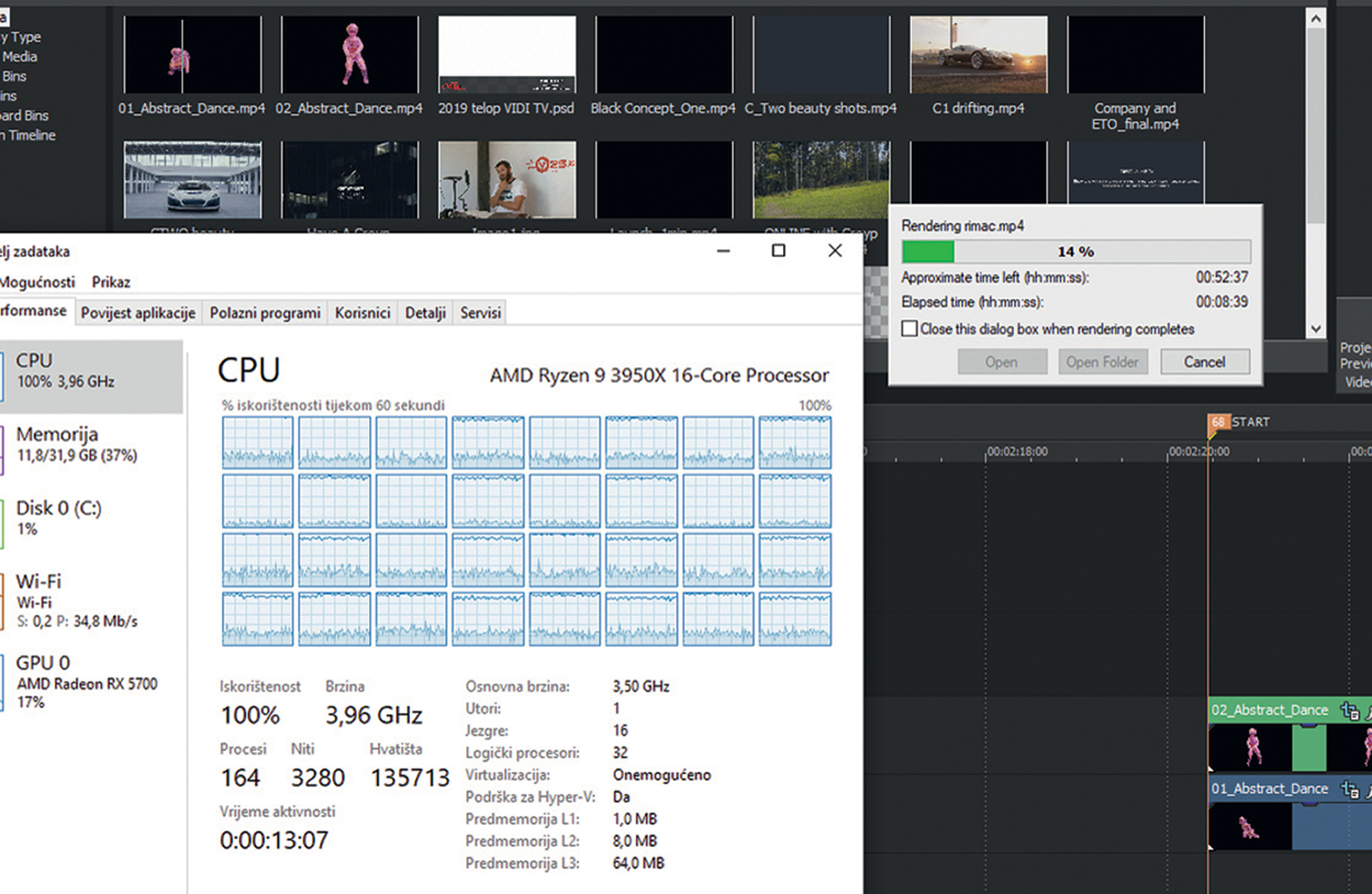Enable close dialog when rendering completes checkbox
1372x894 pixels.
tap(910, 328)
